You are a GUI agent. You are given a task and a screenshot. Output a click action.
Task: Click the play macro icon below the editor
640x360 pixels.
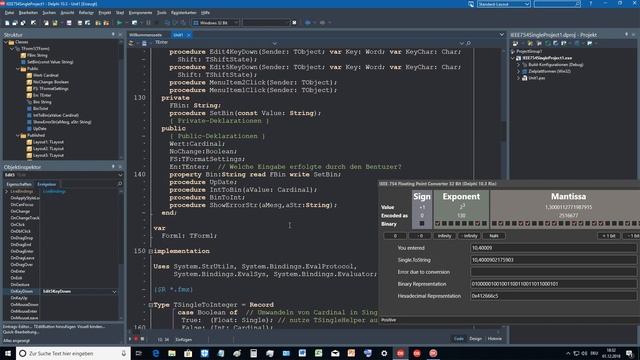(130, 339)
